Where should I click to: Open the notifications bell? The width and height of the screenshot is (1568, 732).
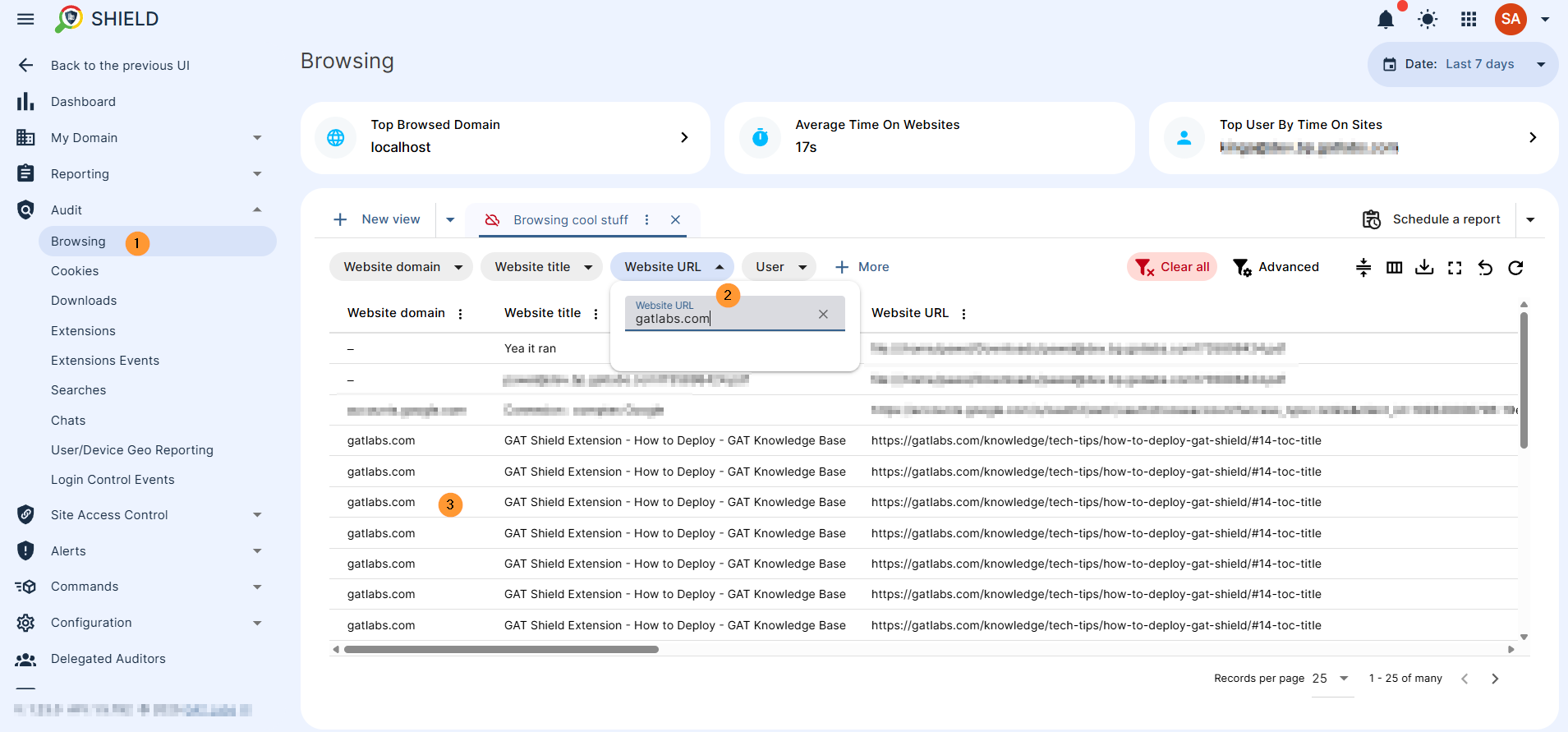tap(1386, 19)
